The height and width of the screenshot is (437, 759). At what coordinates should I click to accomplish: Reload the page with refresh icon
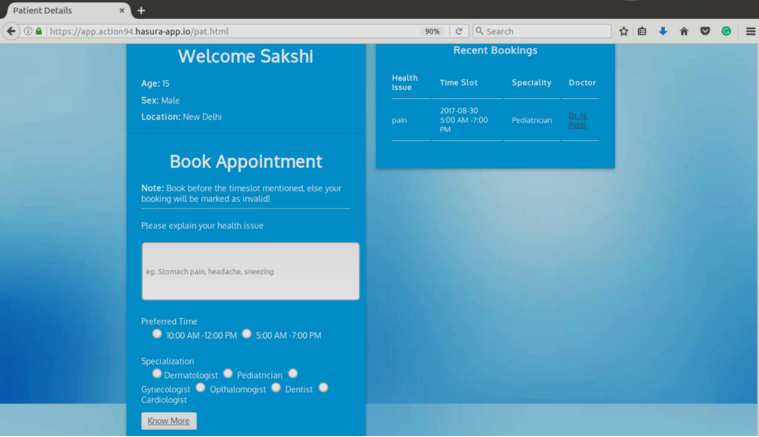(458, 31)
